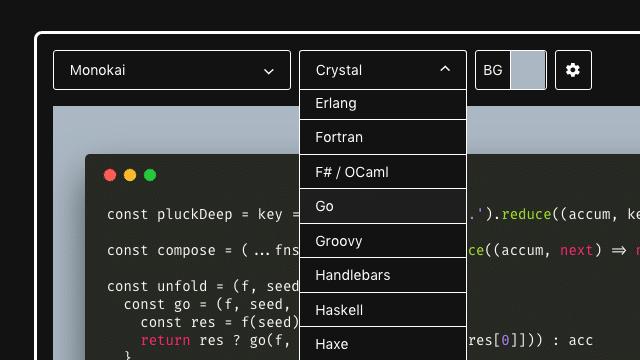Collapse the language list via up chevron

click(x=445, y=69)
